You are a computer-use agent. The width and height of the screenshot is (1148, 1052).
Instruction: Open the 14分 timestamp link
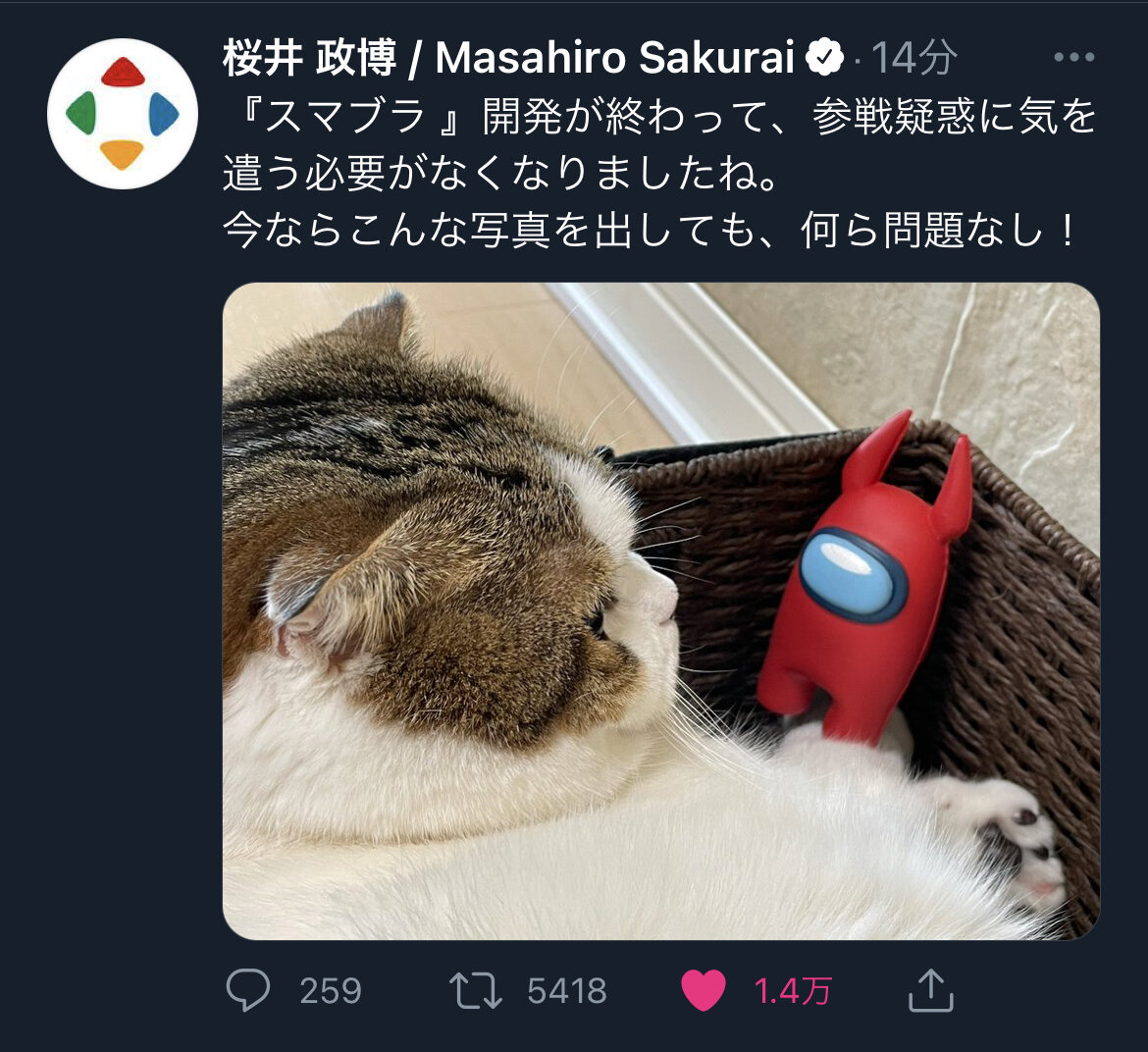click(x=914, y=57)
